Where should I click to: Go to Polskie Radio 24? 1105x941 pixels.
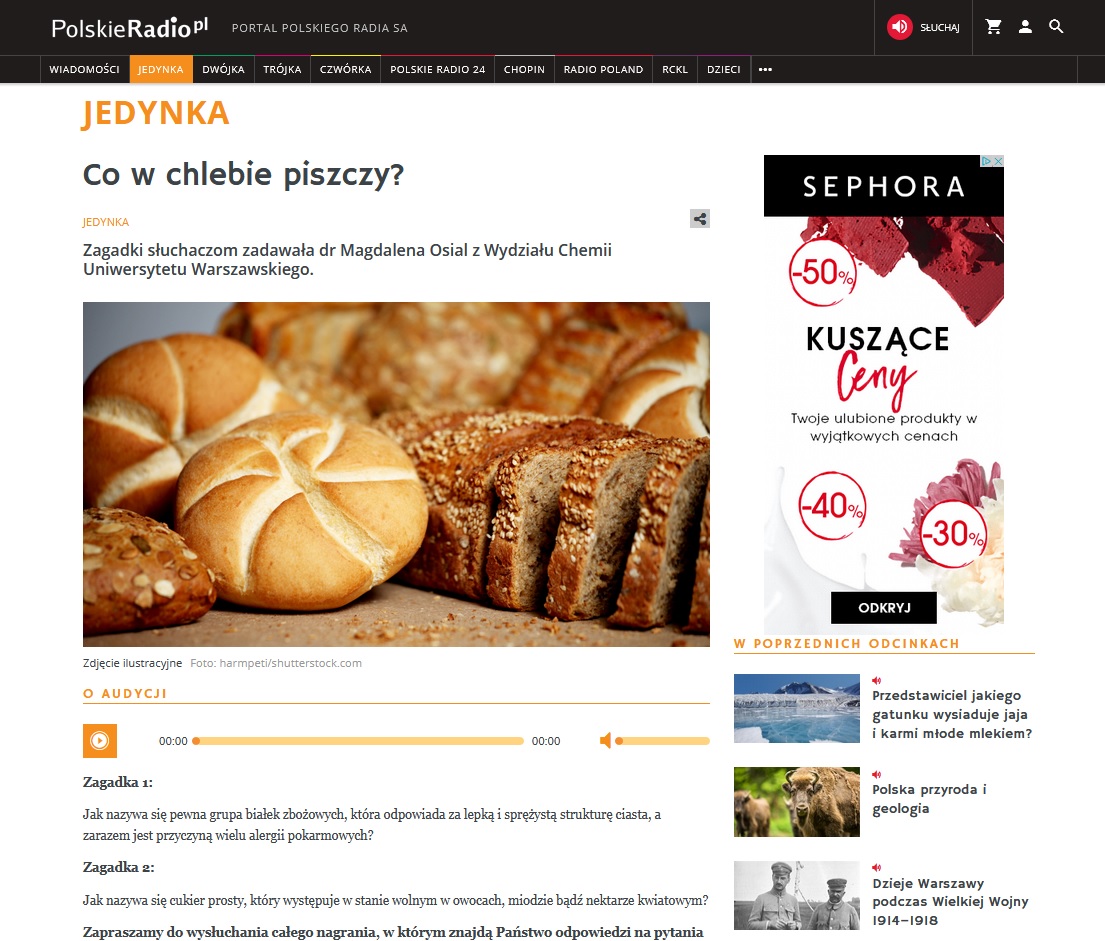click(438, 69)
